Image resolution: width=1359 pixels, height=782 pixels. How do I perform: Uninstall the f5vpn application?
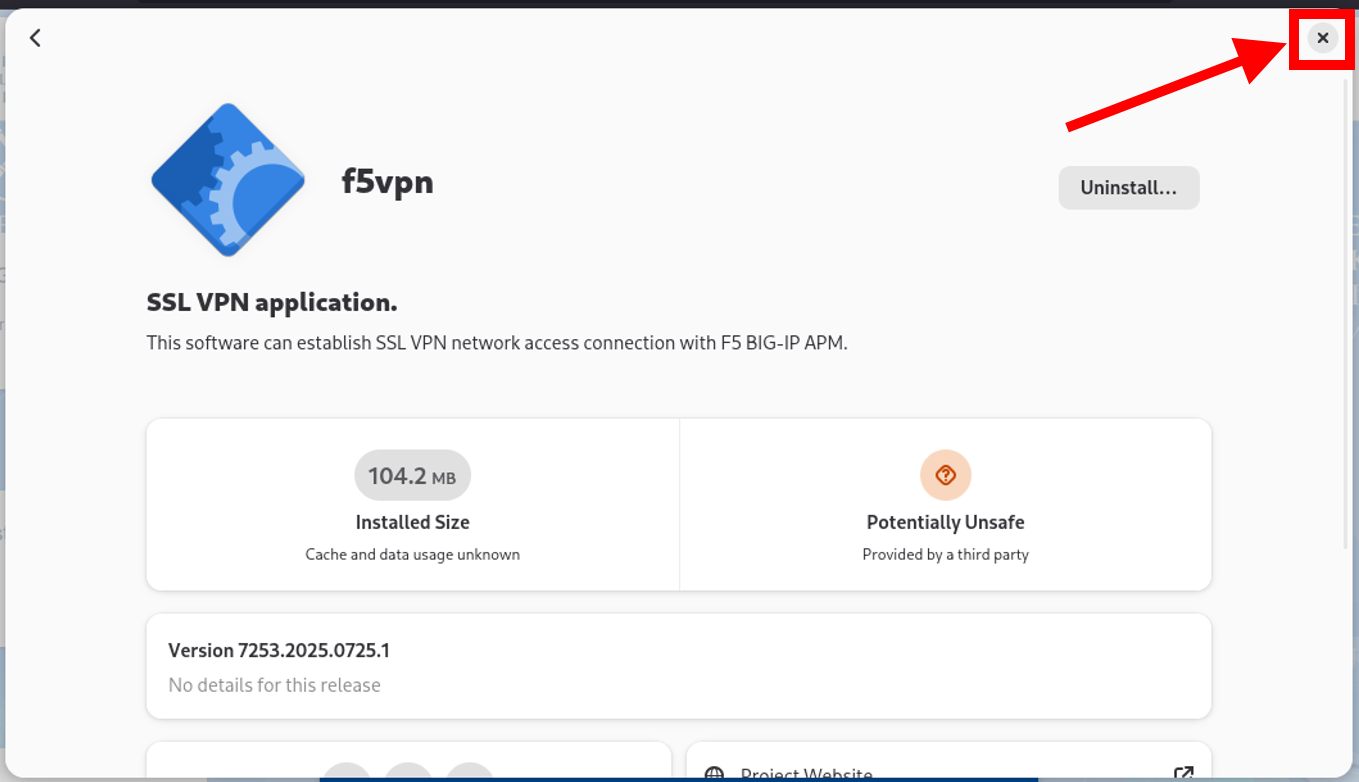coord(1128,188)
